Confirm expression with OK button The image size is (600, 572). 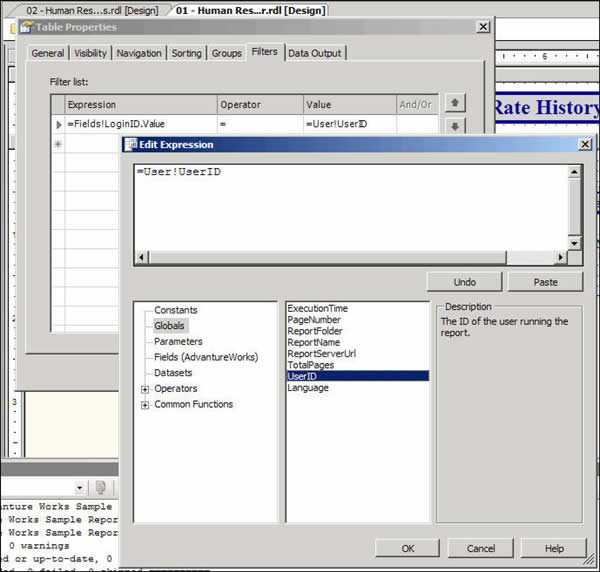407,548
